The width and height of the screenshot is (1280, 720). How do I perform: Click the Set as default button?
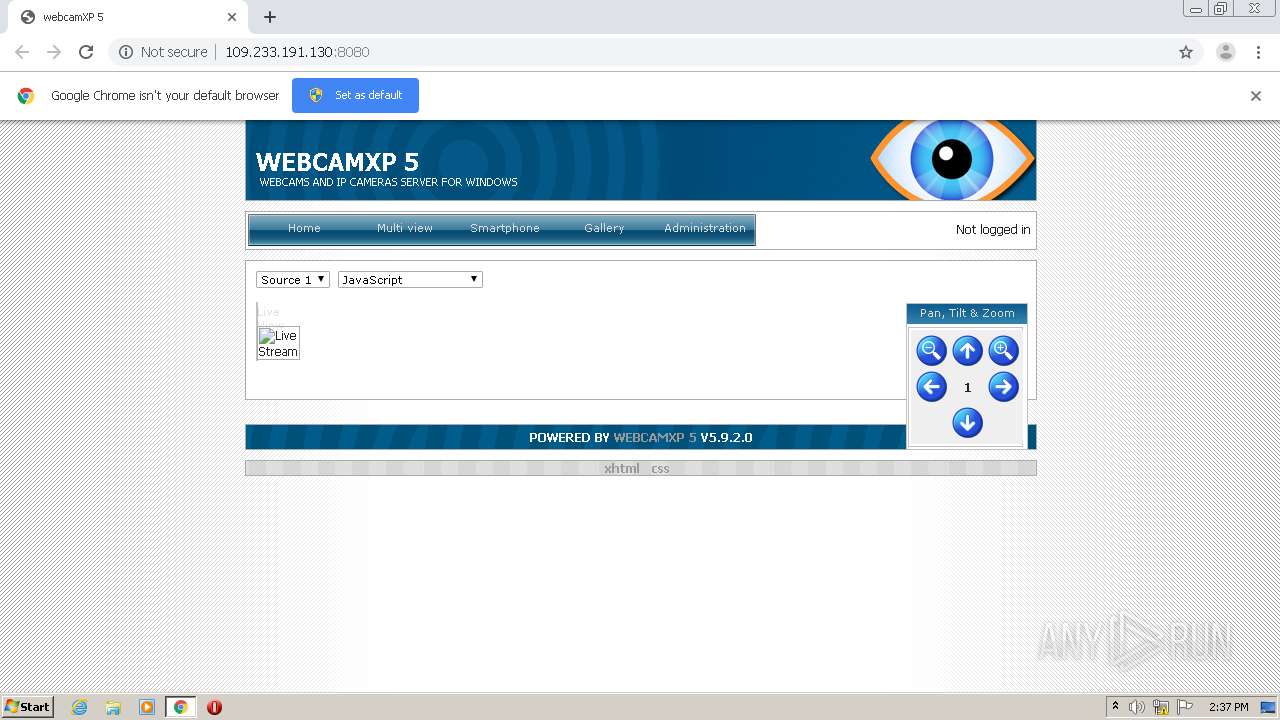[355, 95]
